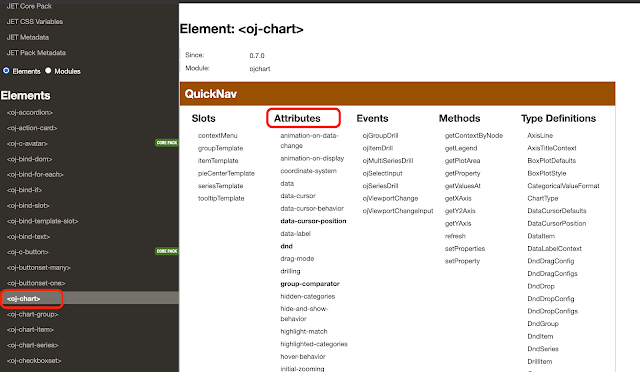Jump to the Attributes section heading

click(297, 118)
